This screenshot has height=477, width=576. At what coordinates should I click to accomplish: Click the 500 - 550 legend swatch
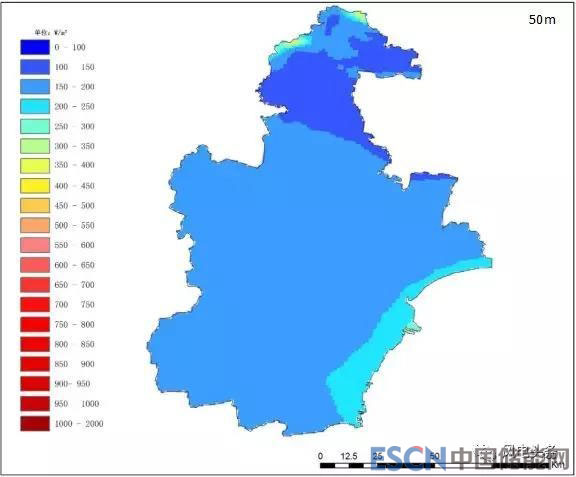coord(35,225)
